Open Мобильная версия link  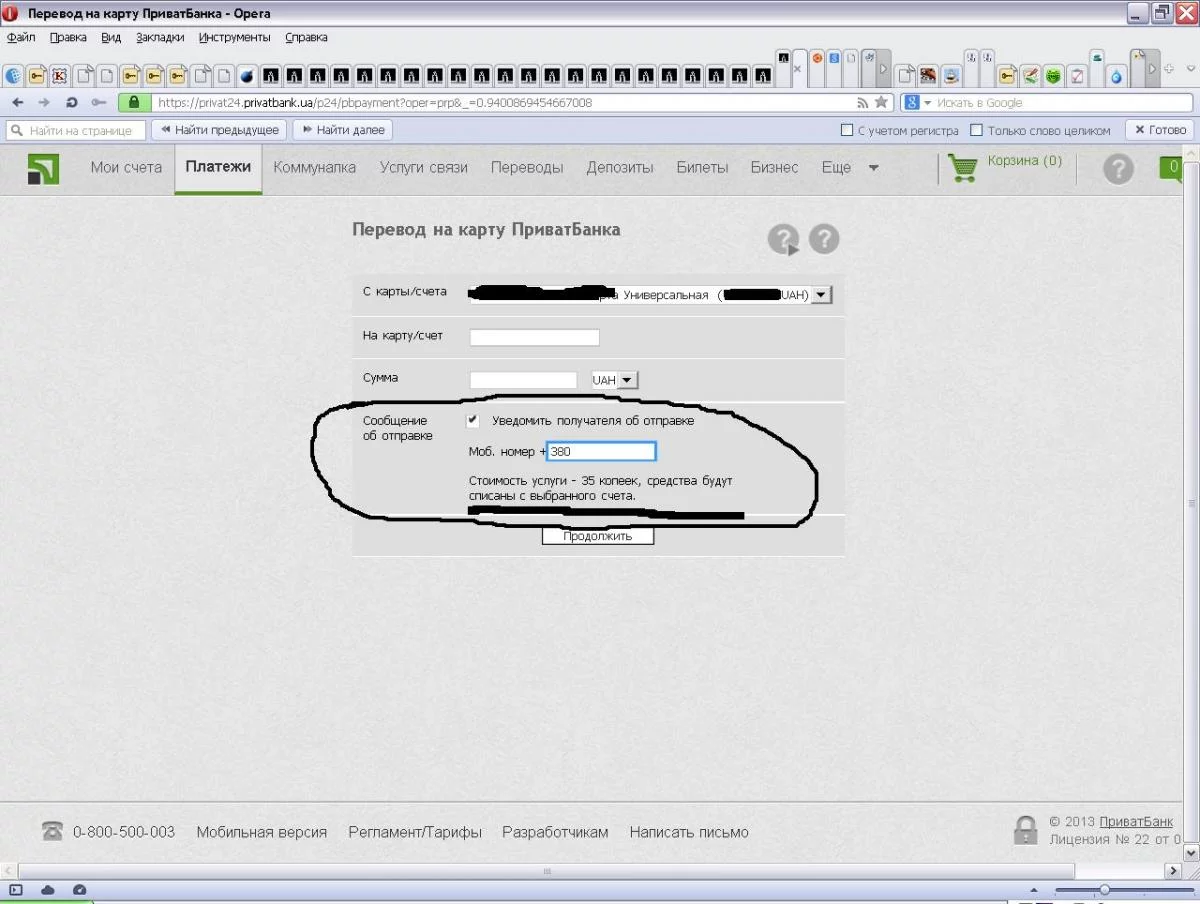[262, 832]
